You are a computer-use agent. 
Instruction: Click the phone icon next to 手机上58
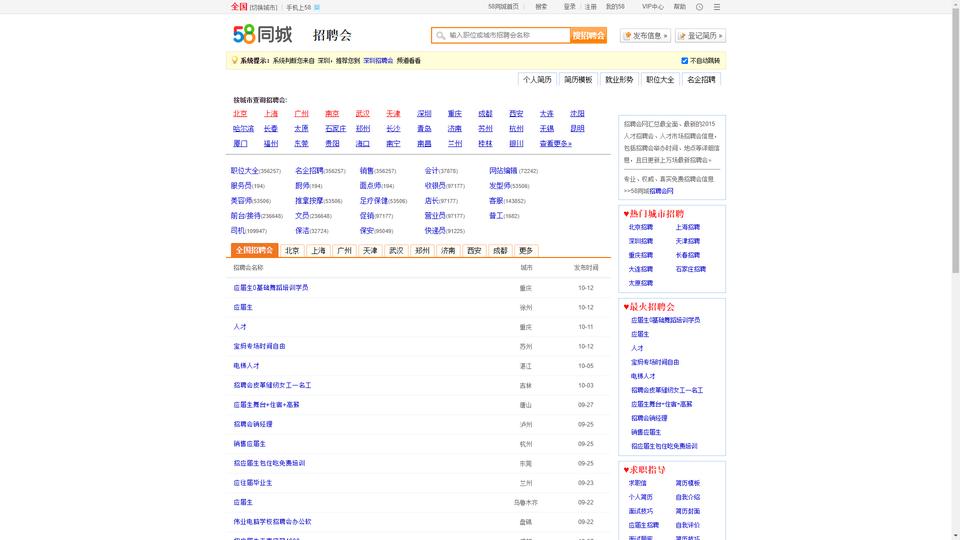(x=317, y=7)
